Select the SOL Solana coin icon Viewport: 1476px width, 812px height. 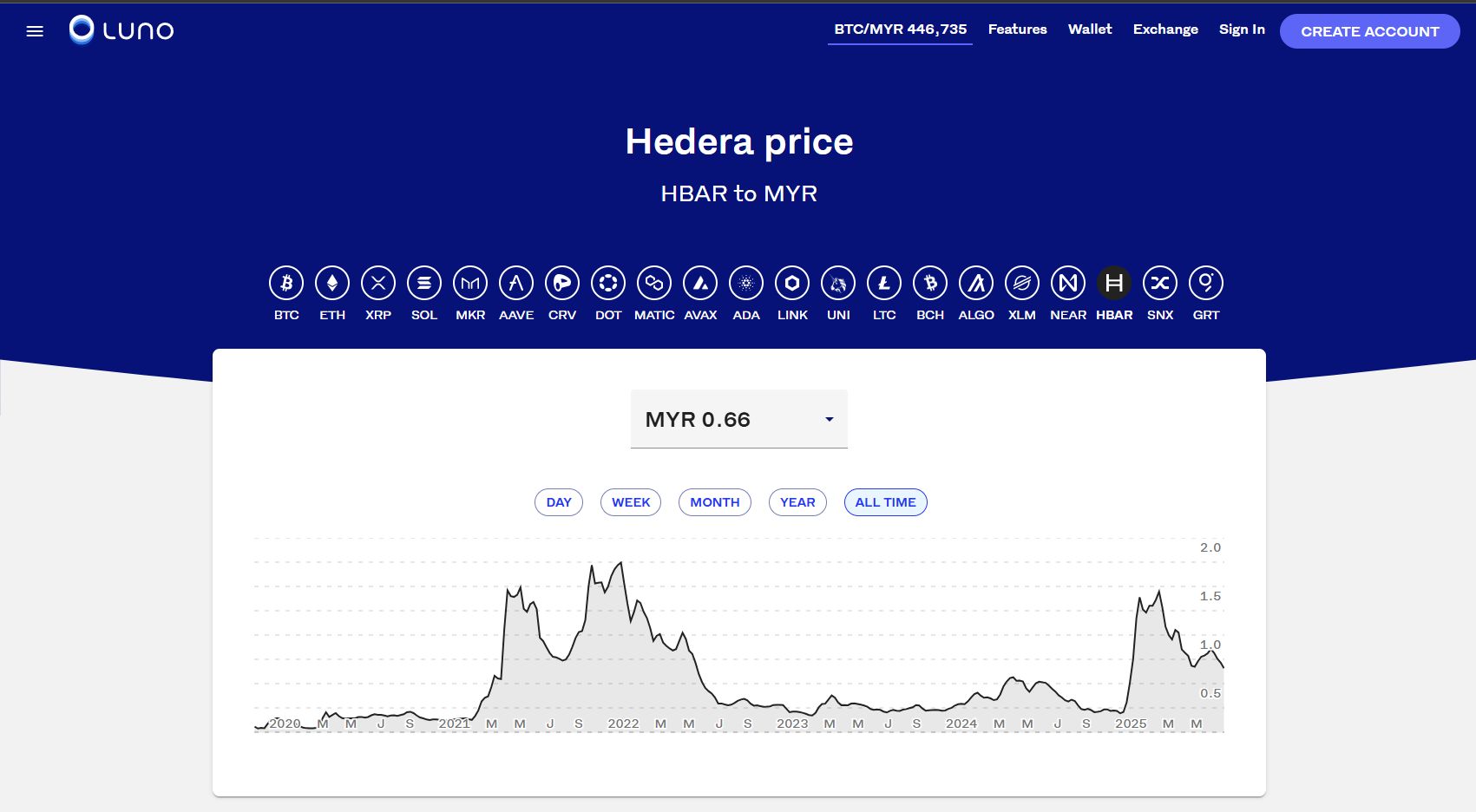click(x=424, y=283)
